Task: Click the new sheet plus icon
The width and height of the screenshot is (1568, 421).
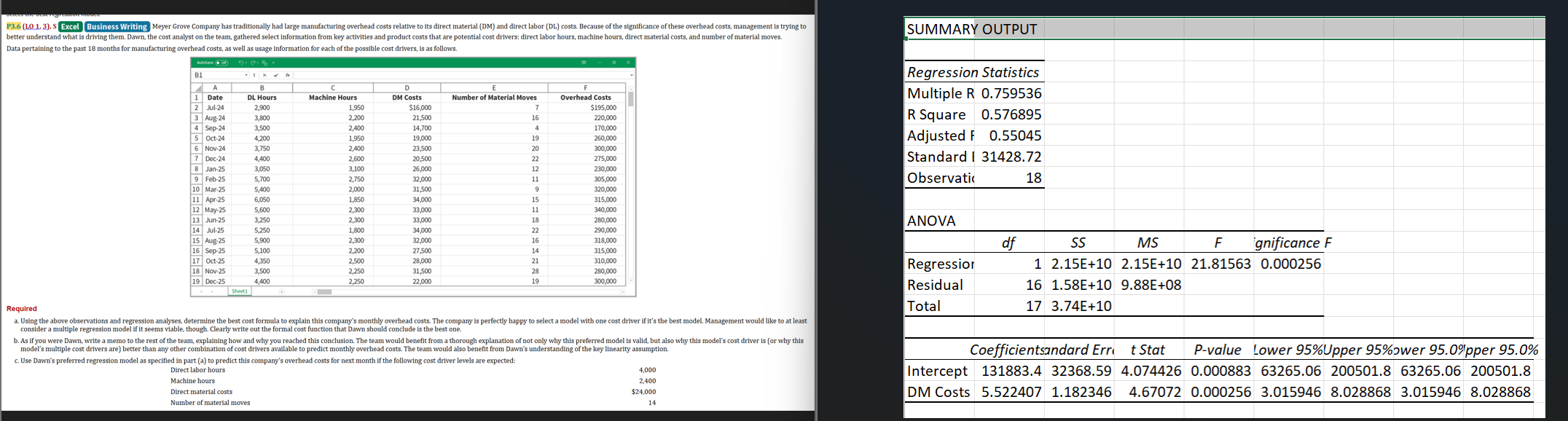Action: (x=281, y=291)
